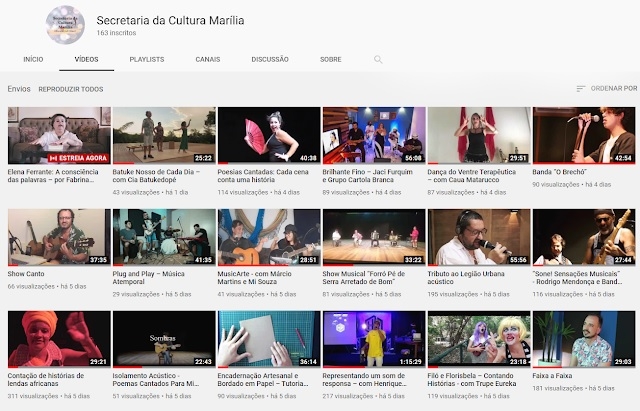Open Isolamento Acústico Sombras thumbnail
Viewport: 640px width, 411px height.
(x=164, y=339)
